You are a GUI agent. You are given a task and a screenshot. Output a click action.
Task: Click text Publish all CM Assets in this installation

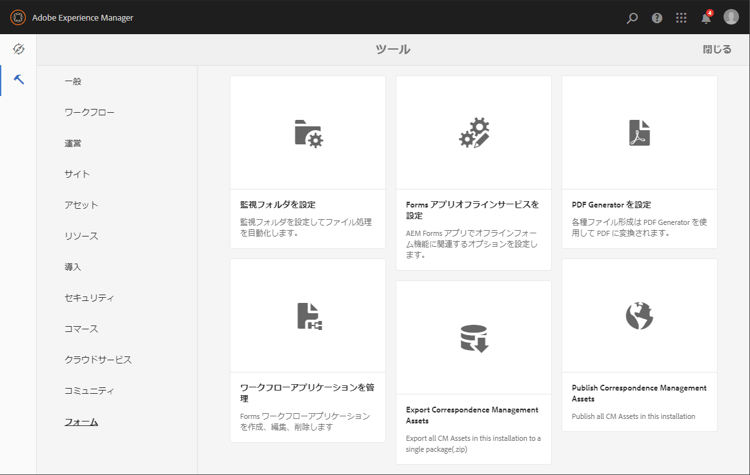[633, 416]
